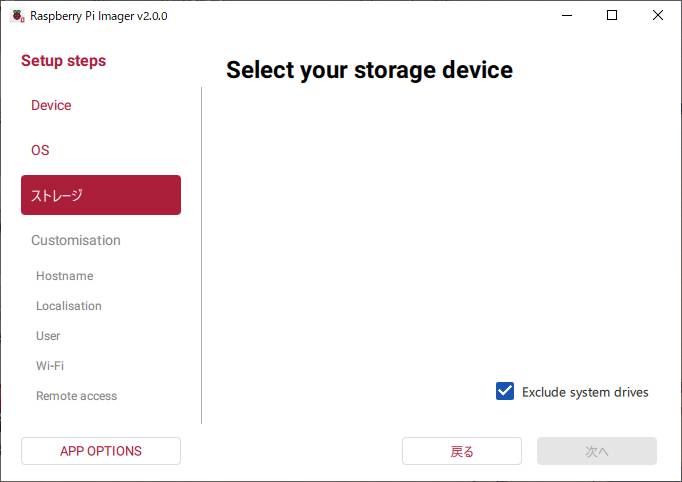Screen dimensions: 682x482
Task: Close the Raspberry Pi Imager window
Action: [658, 16]
